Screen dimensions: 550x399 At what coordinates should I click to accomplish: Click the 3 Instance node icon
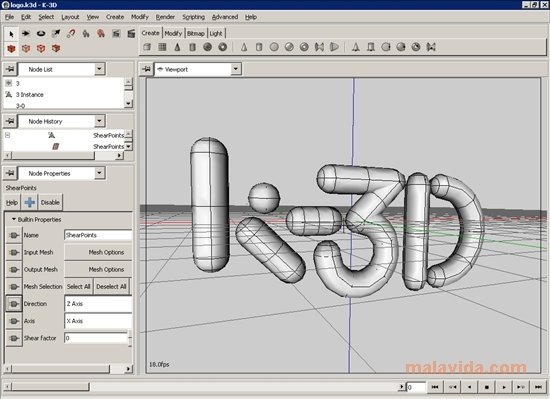point(9,94)
